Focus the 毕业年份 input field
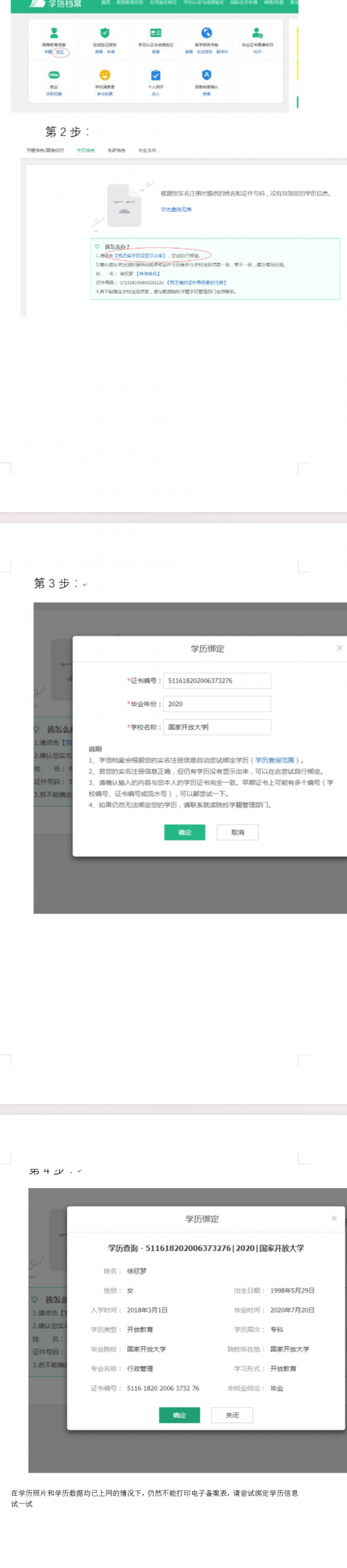This screenshot has height=1568, width=347. click(x=217, y=704)
